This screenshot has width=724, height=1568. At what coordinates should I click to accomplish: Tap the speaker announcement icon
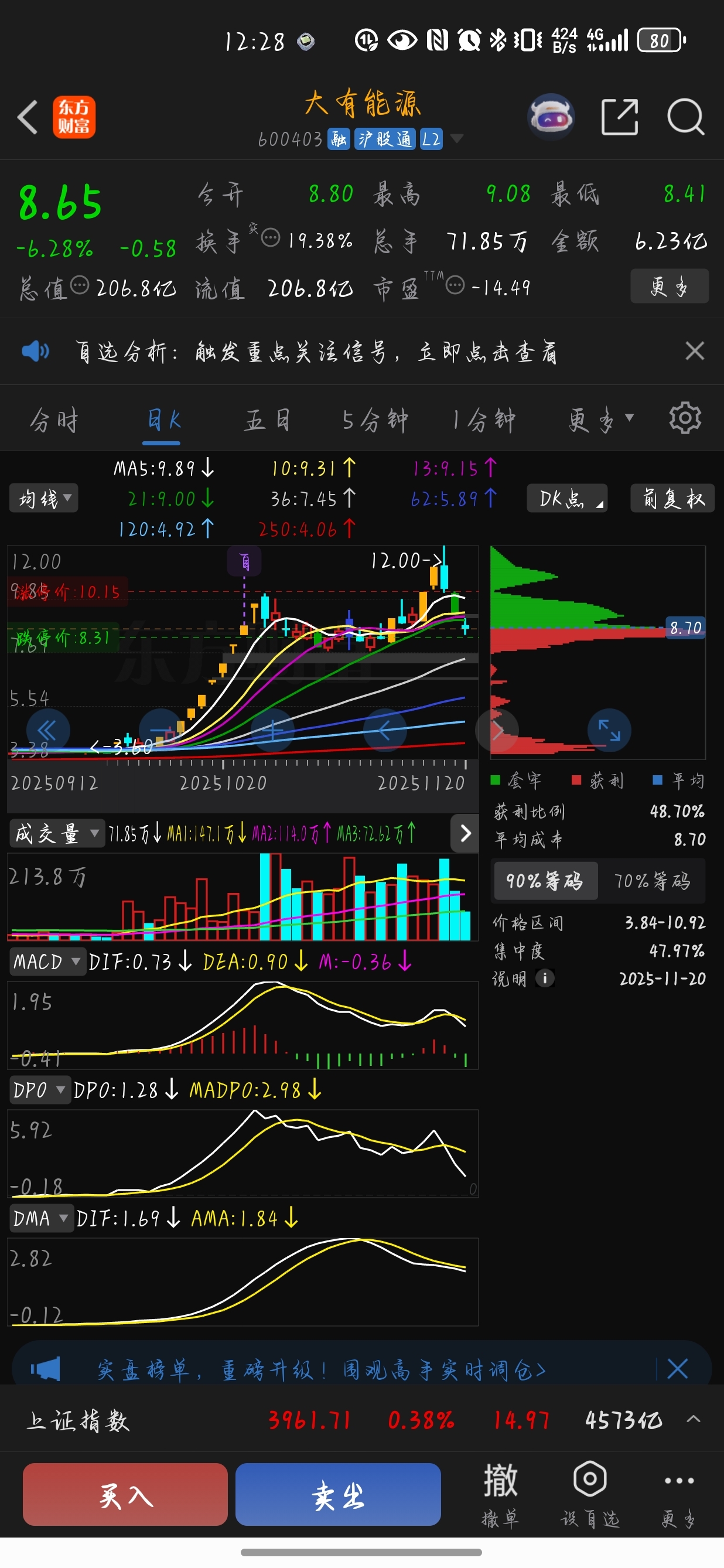(35, 351)
